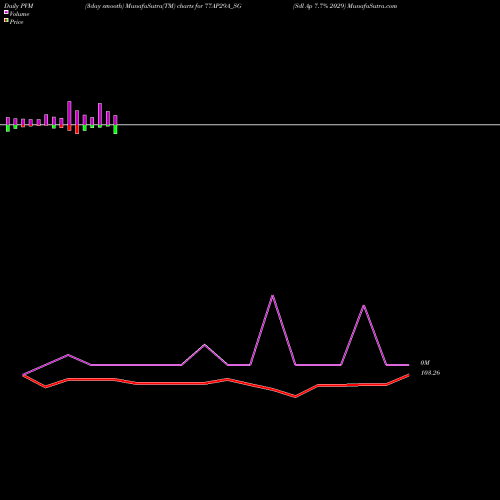500x500 pixels.
Task: Click the Volume legend color swatch
Action: 6,12
